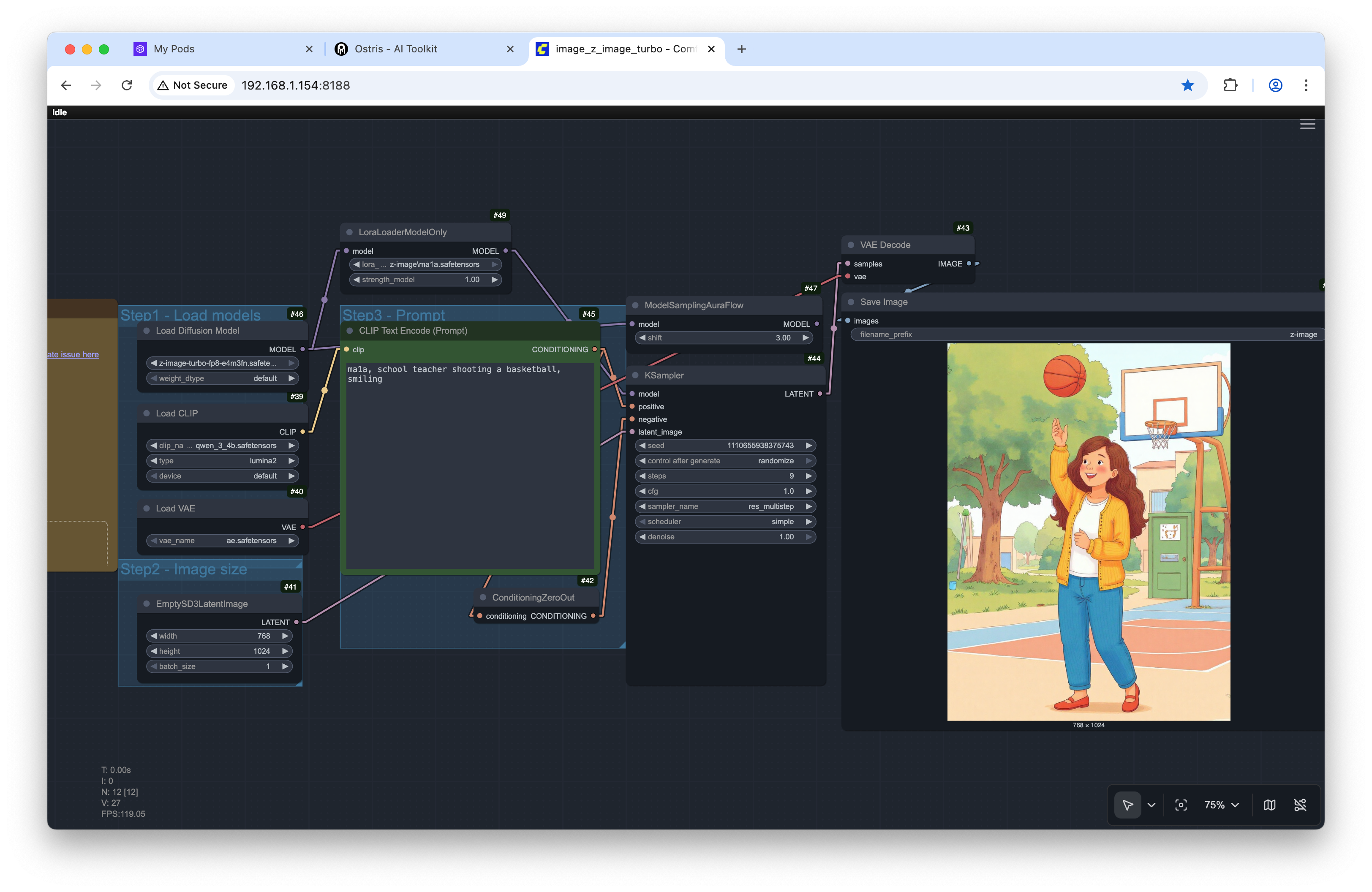Screen dimensions: 1372x892
Task: Collapse the LoraLoaderModelOnly node dot
Action: [x=349, y=232]
